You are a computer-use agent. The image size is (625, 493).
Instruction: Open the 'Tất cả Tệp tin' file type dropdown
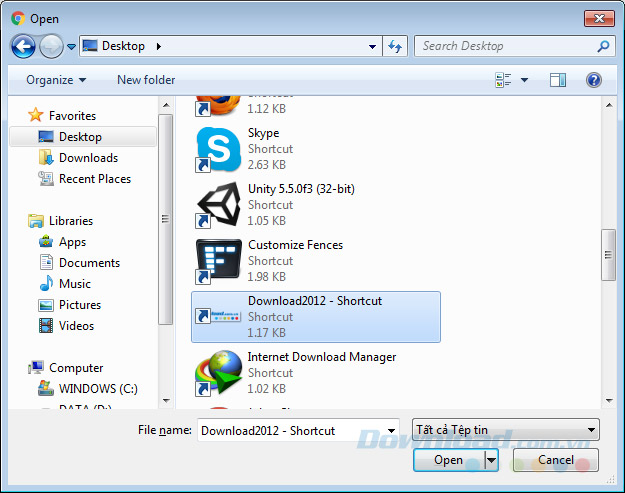click(x=505, y=431)
